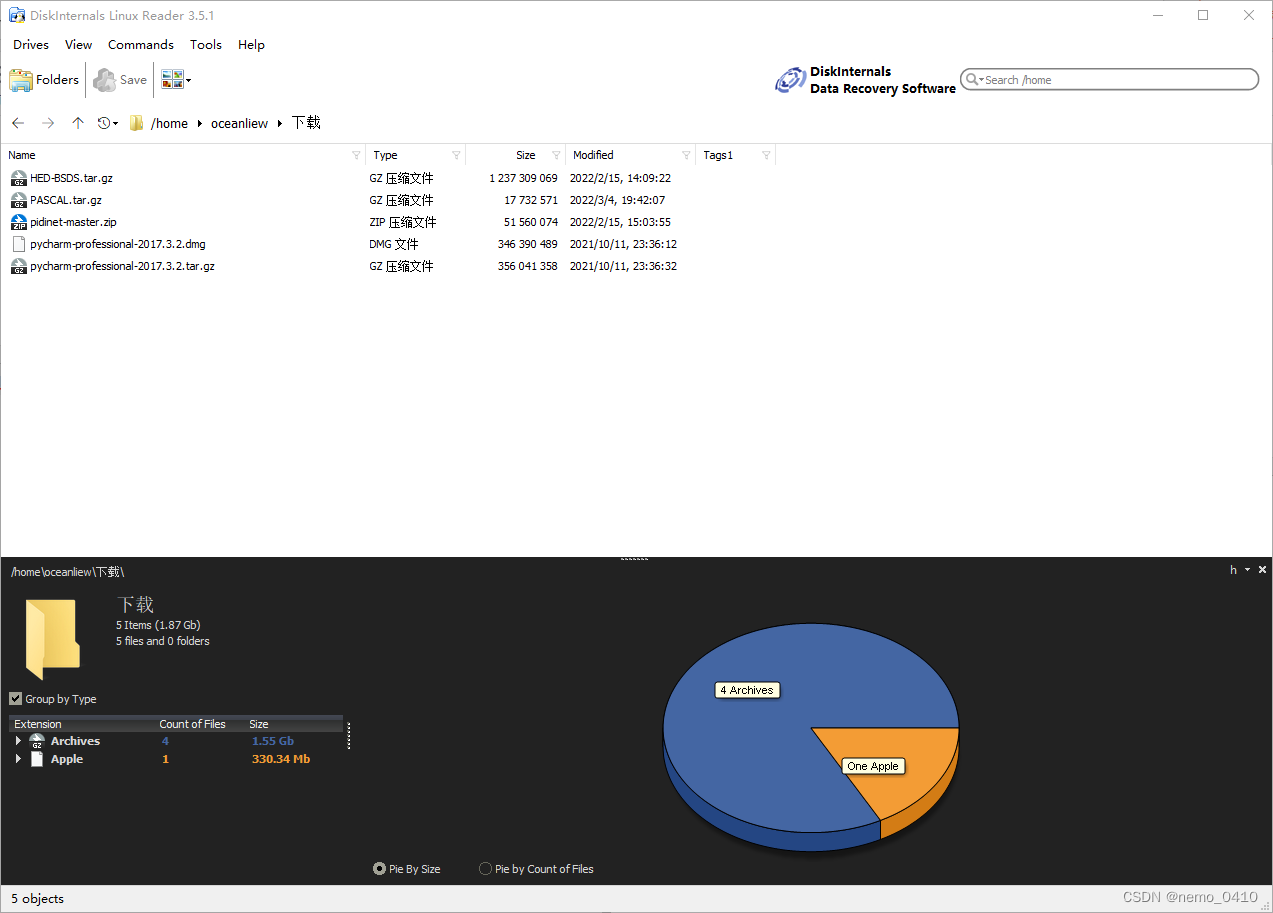Open the Tools menu
This screenshot has height=913, width=1273.
click(206, 45)
